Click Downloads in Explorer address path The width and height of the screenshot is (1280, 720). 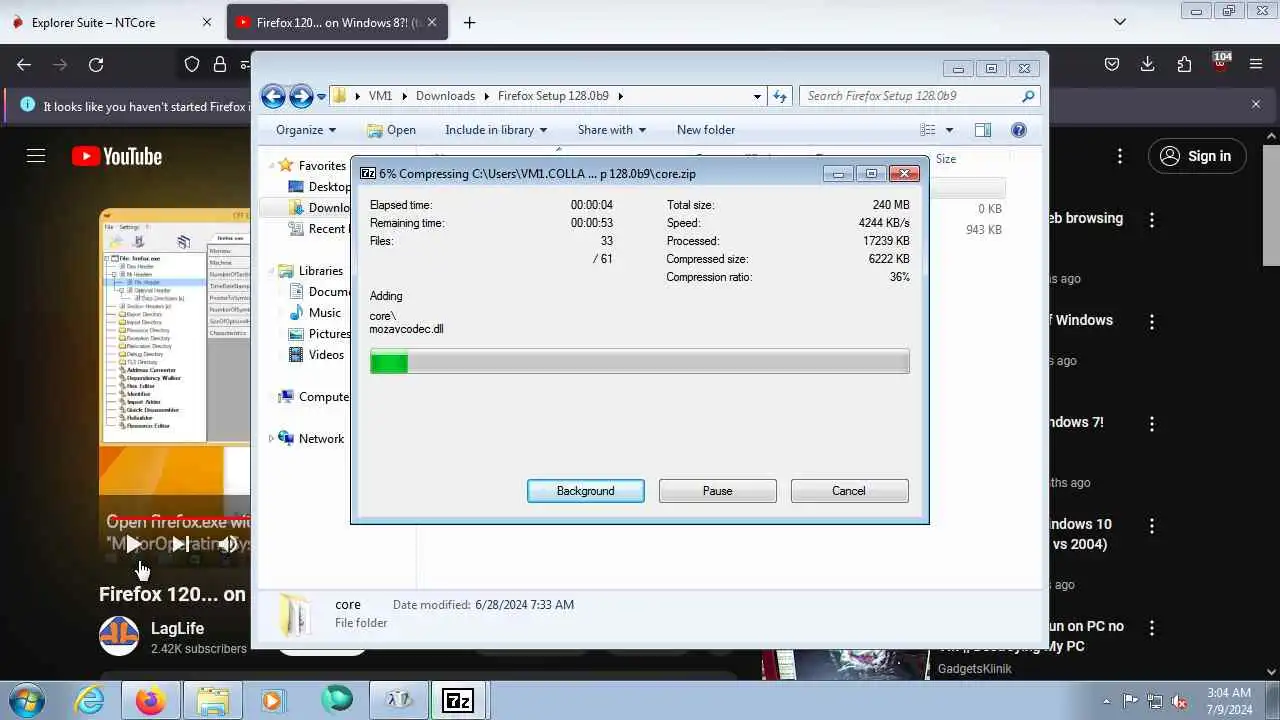point(445,96)
